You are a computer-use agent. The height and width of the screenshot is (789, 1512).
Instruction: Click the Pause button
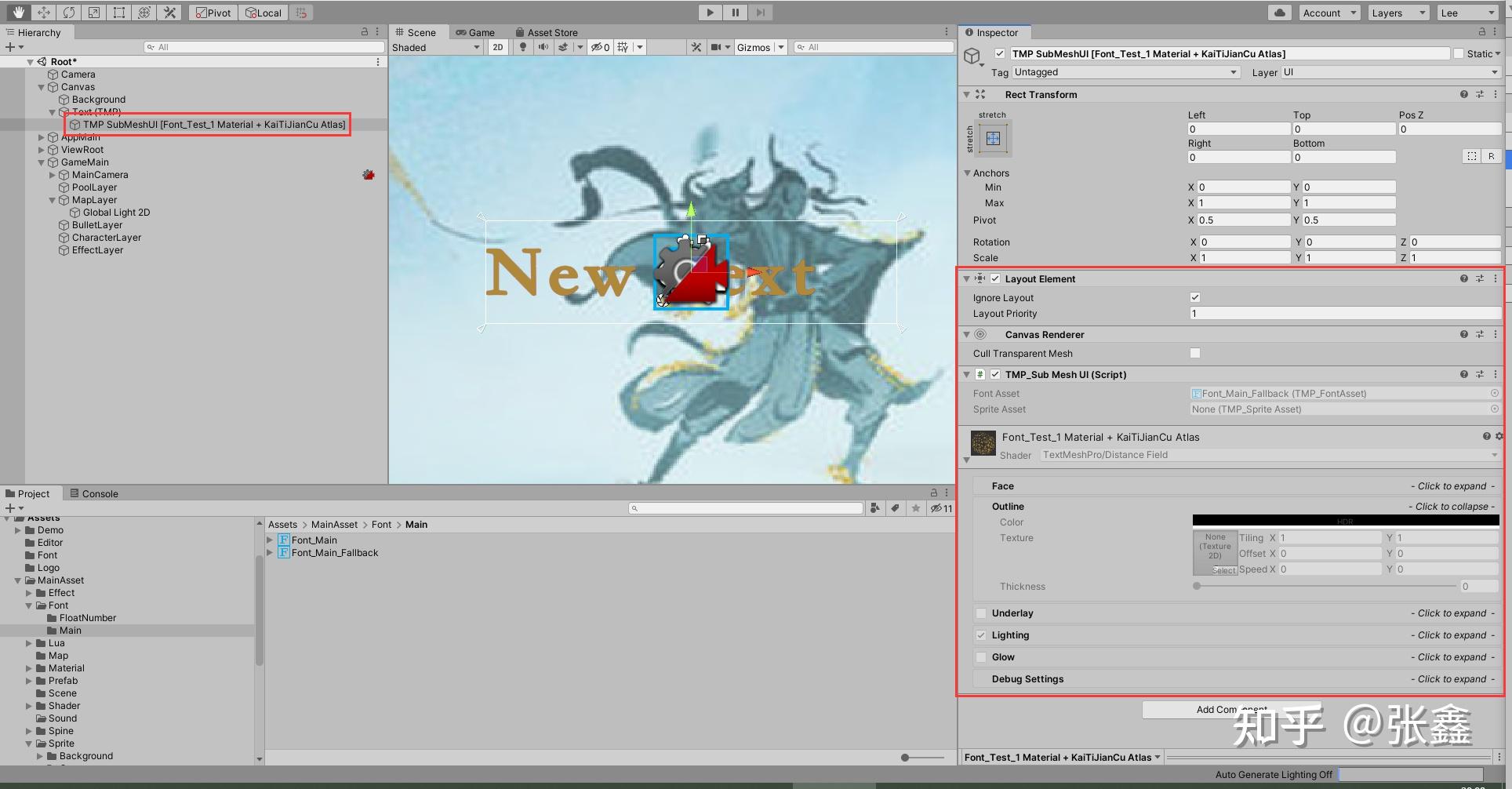pos(735,13)
